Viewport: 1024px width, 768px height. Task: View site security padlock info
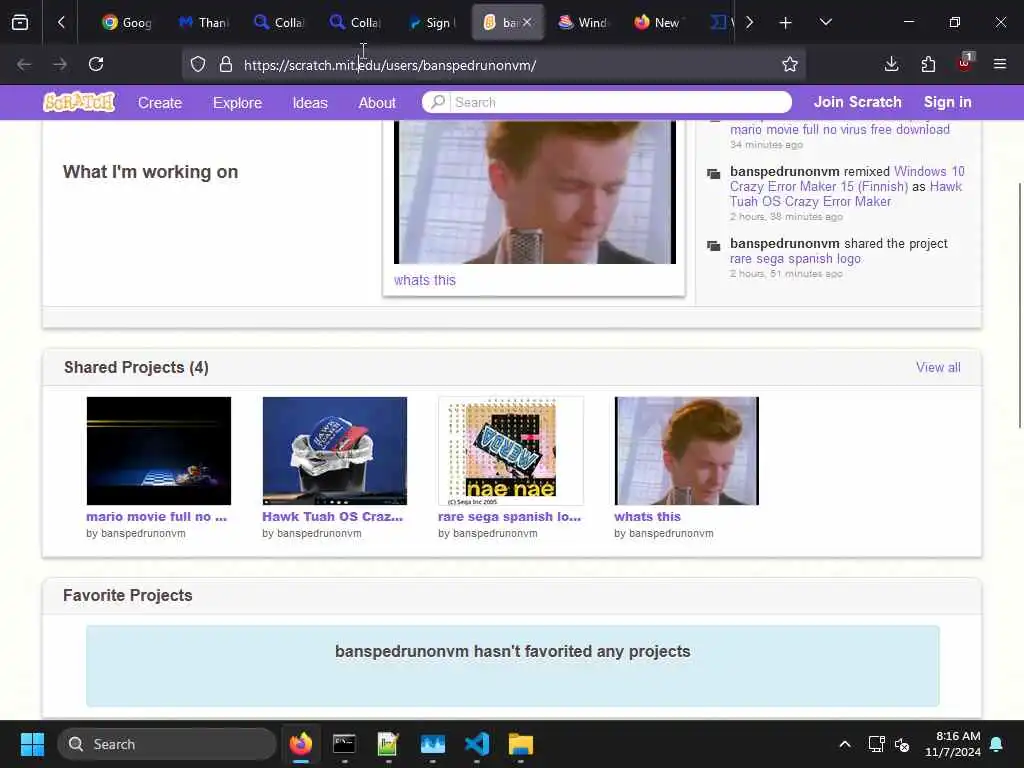[x=226, y=65]
